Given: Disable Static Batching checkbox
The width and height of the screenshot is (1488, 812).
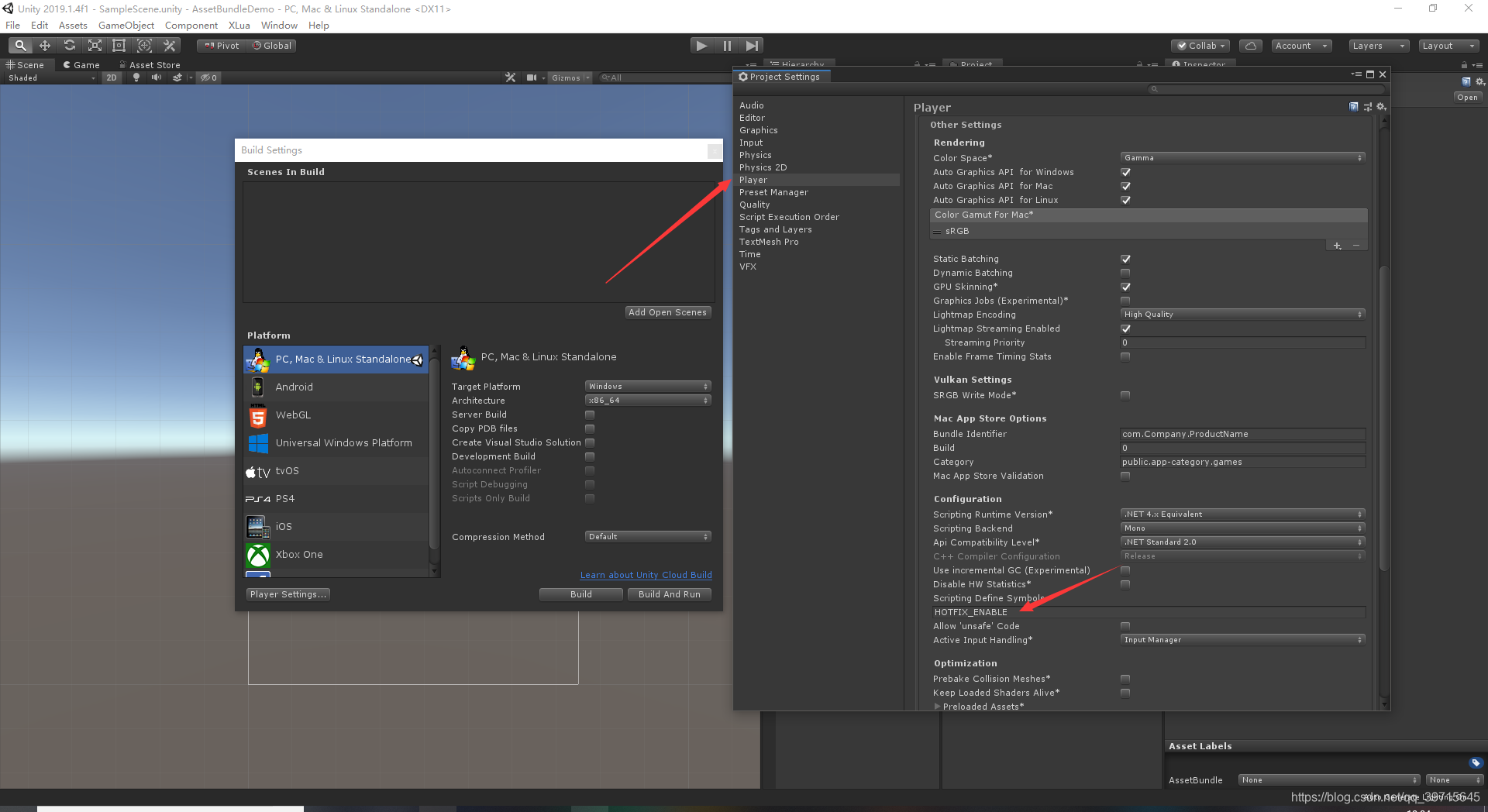Looking at the screenshot, I should coord(1125,259).
